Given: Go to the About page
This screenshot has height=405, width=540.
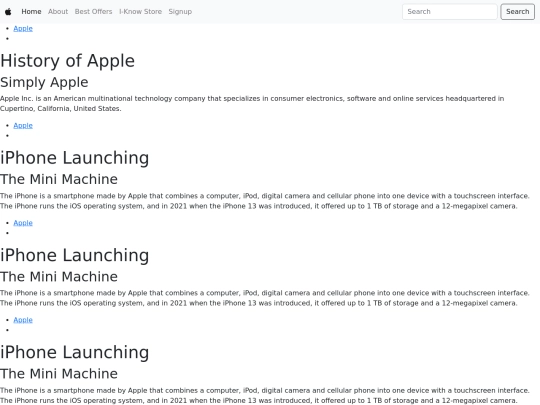Looking at the screenshot, I should pos(58,12).
